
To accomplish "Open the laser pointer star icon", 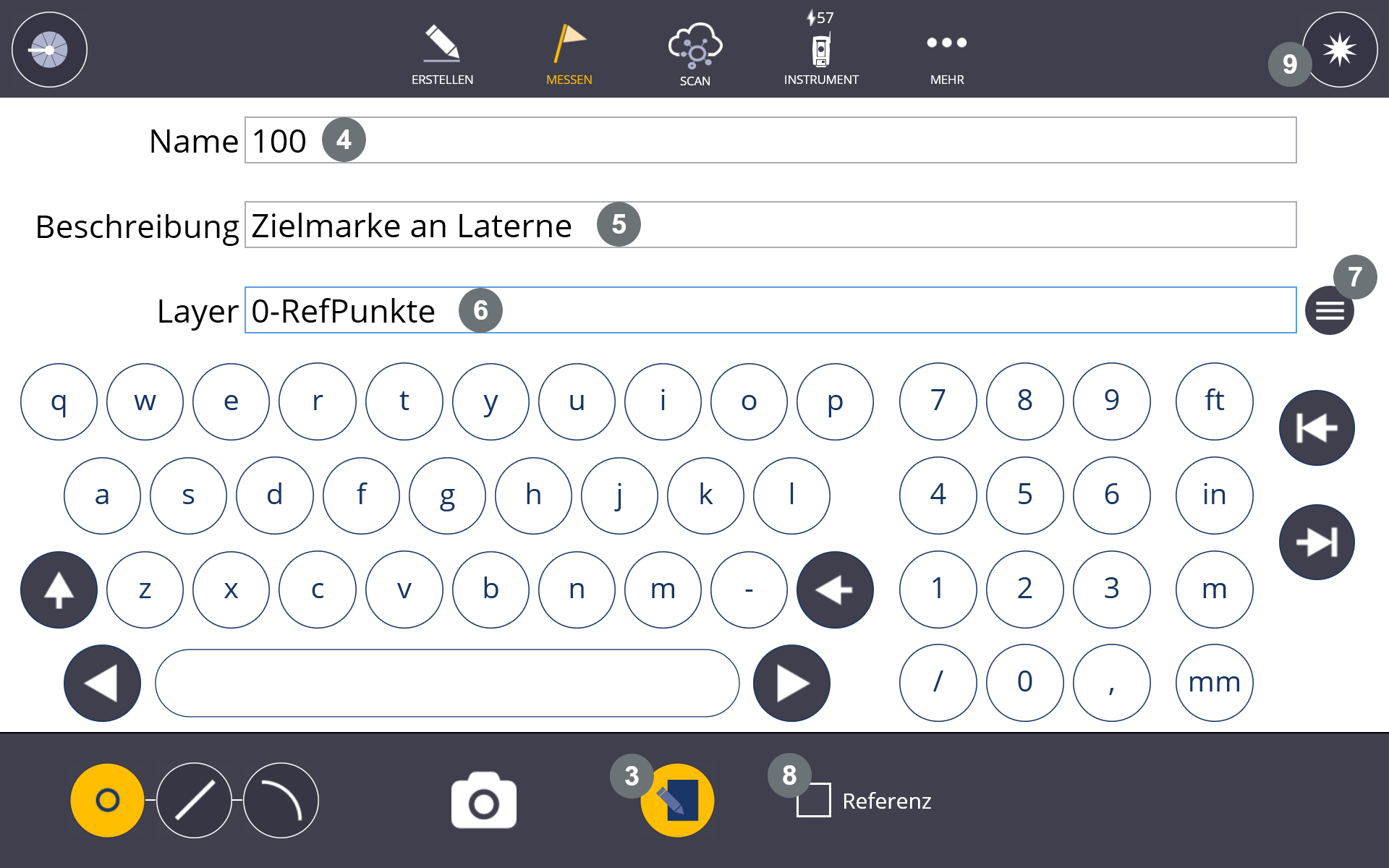I will point(1340,50).
